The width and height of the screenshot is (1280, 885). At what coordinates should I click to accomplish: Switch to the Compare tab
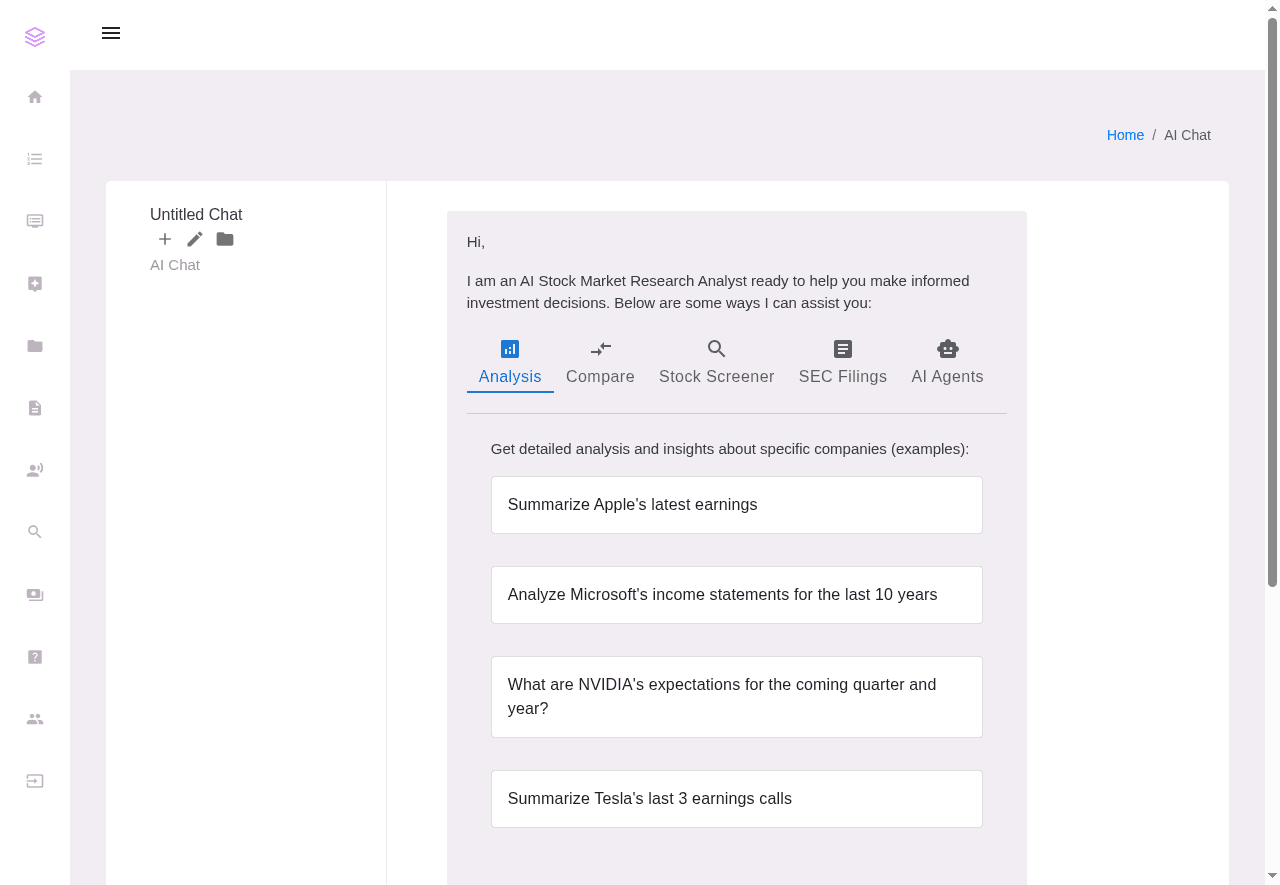click(600, 362)
